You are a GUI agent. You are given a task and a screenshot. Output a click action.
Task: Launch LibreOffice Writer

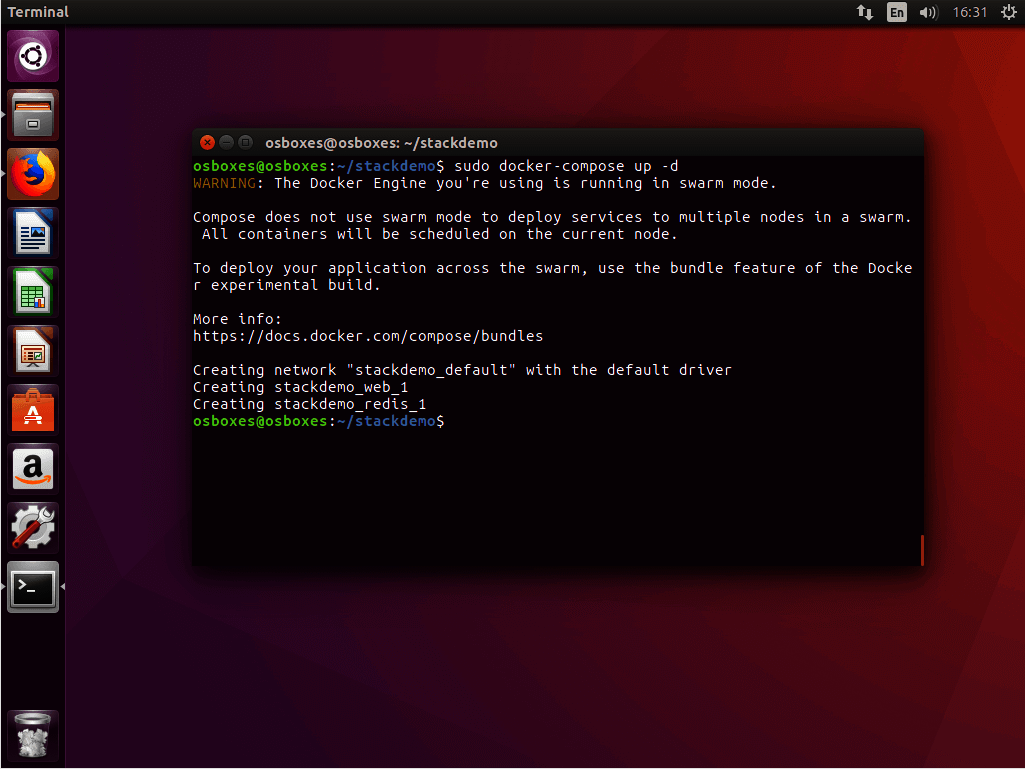(x=33, y=232)
